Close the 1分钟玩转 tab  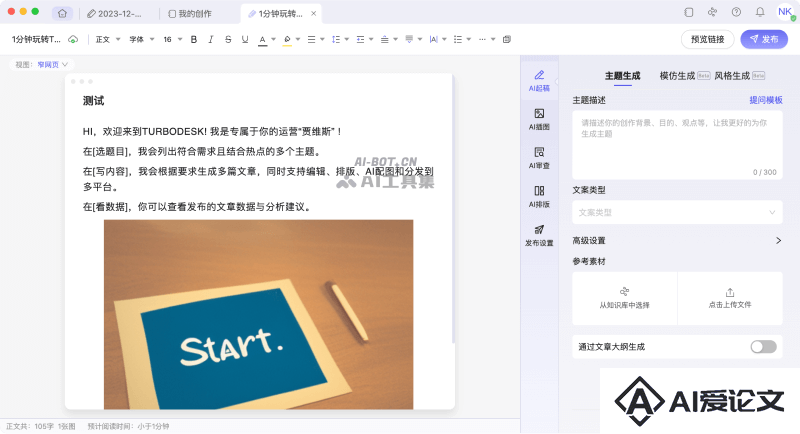click(313, 14)
